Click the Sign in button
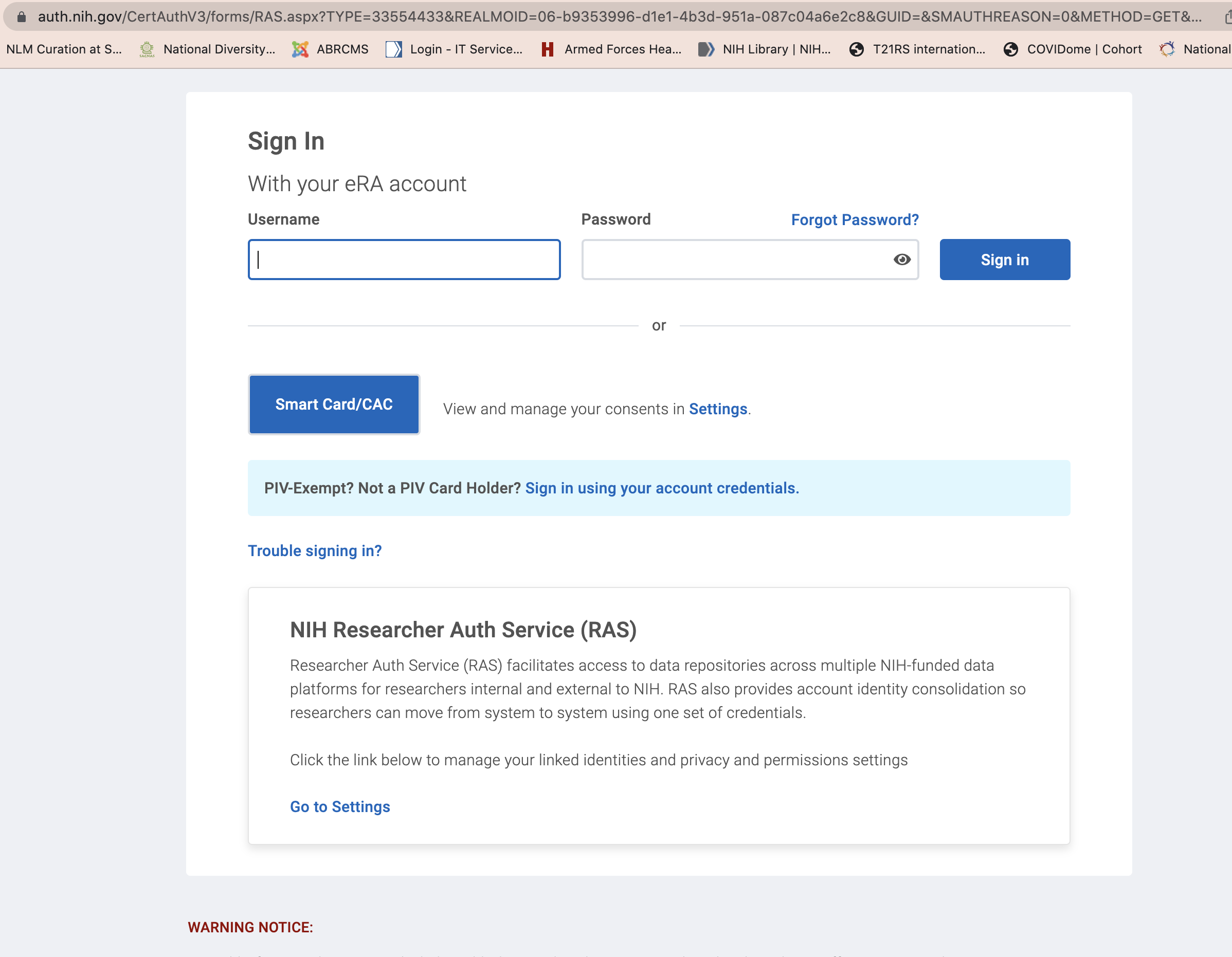Viewport: 1232px width, 957px height. (x=1004, y=260)
